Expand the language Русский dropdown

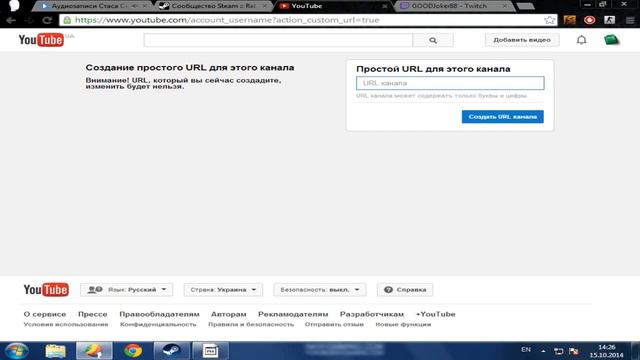coord(127,290)
